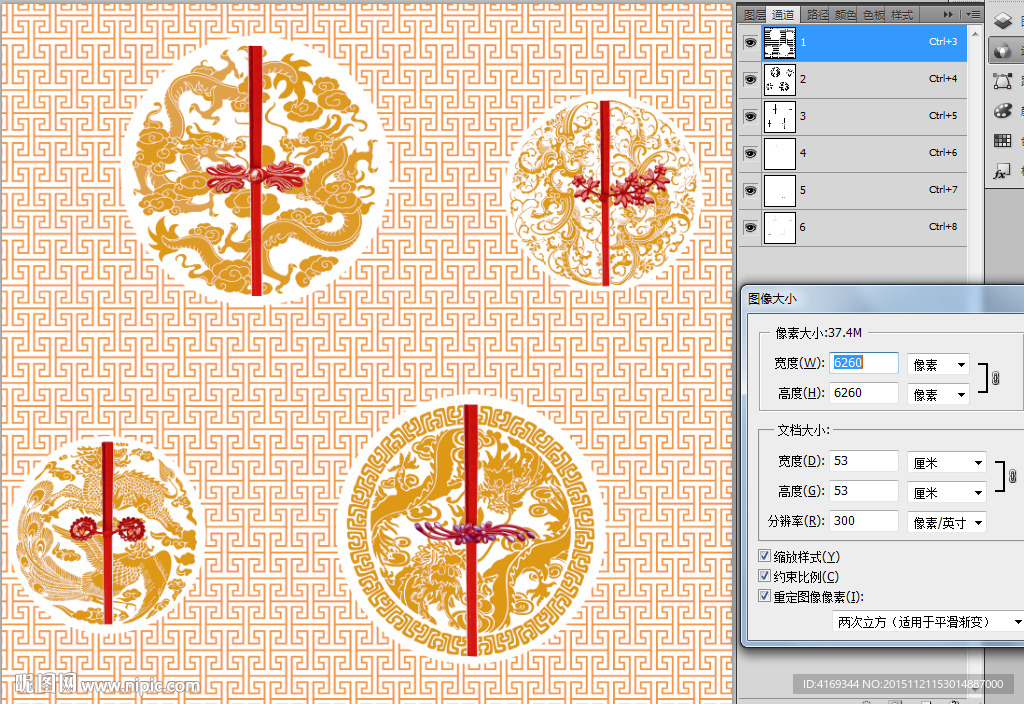Open pixel width unit dropdown
This screenshot has width=1024, height=704.
pyautogui.click(x=939, y=364)
